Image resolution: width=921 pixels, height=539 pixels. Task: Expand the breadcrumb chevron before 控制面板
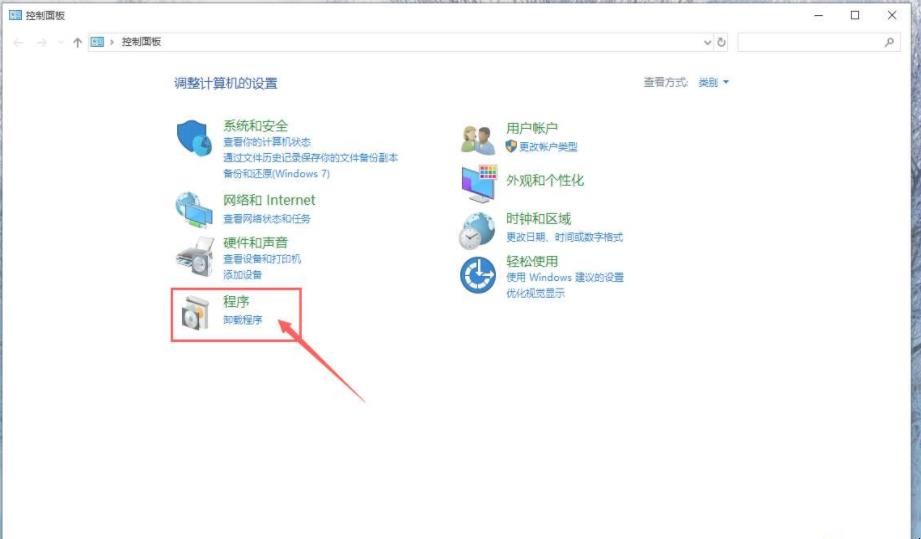112,42
